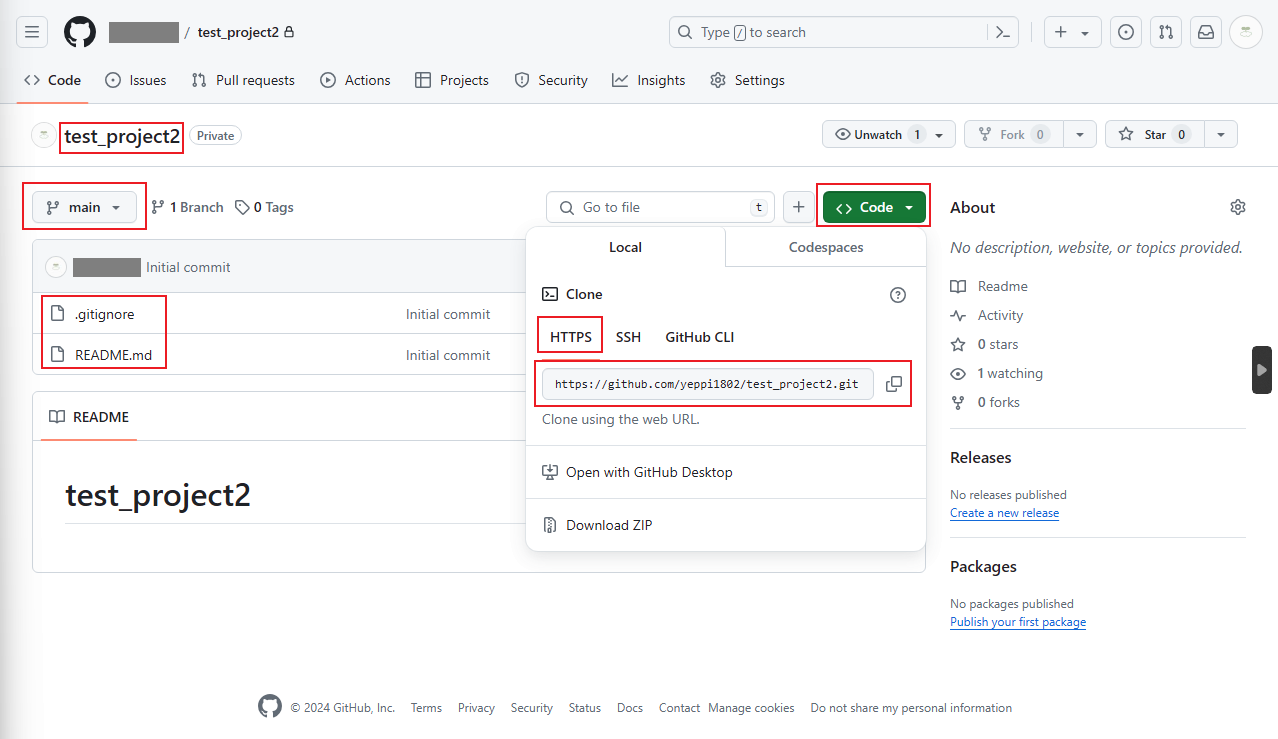
Task: Open the About settings gear icon
Action: tap(1238, 207)
